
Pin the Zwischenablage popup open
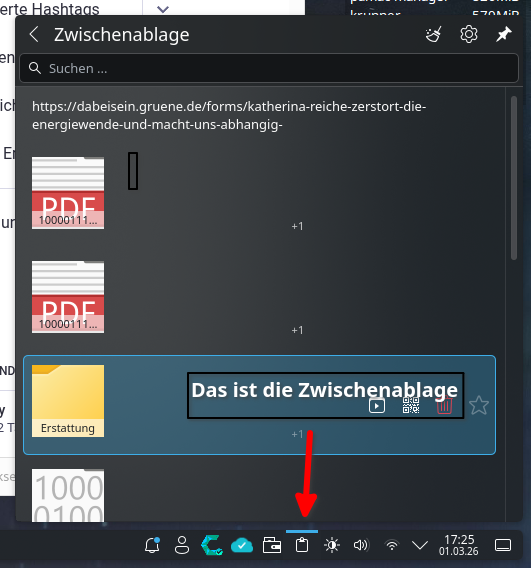503,35
